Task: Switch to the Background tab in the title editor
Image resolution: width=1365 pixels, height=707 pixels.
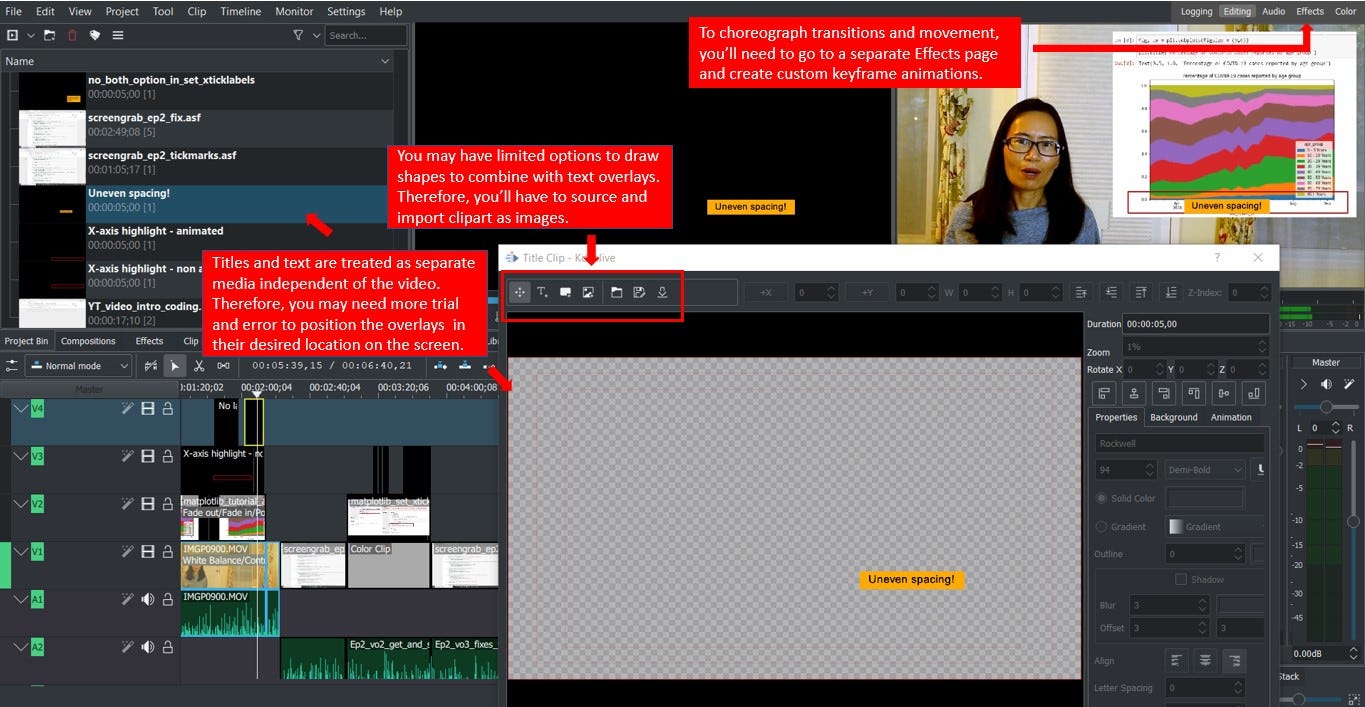Action: tap(1173, 417)
